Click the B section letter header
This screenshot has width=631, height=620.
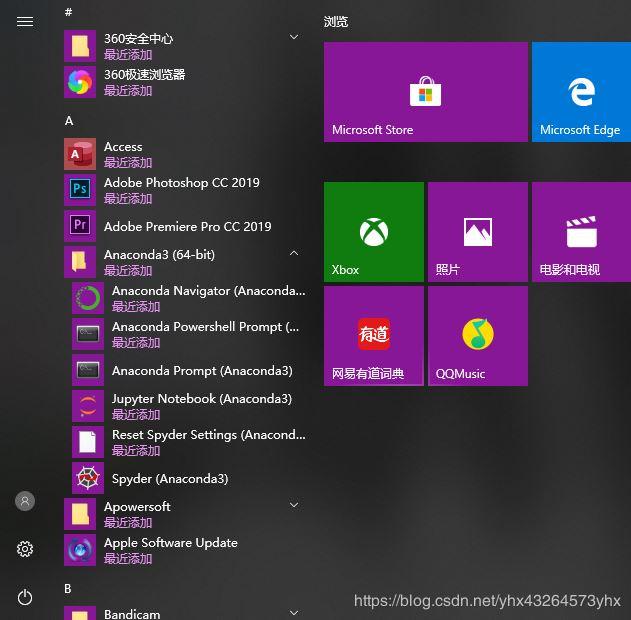point(68,589)
